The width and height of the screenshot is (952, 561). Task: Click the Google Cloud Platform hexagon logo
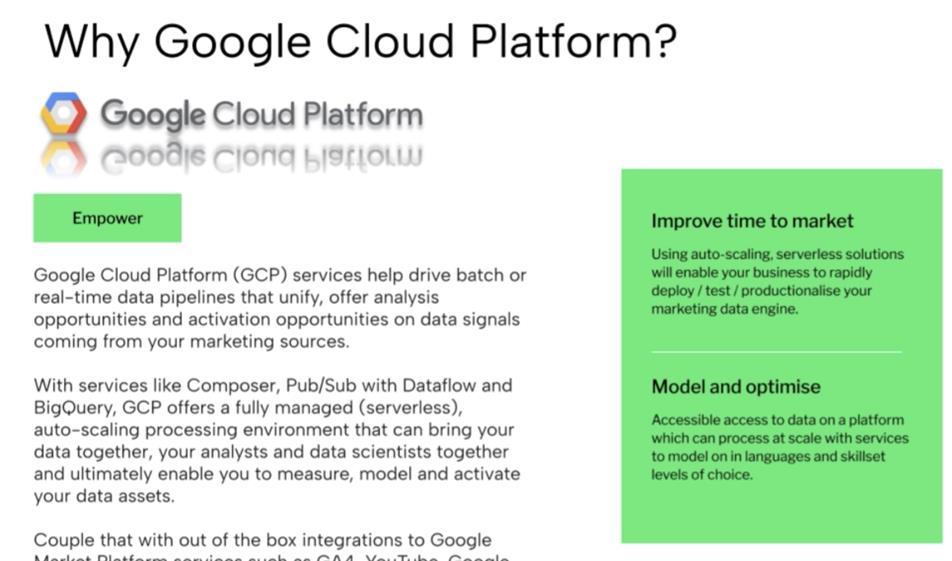[x=63, y=114]
